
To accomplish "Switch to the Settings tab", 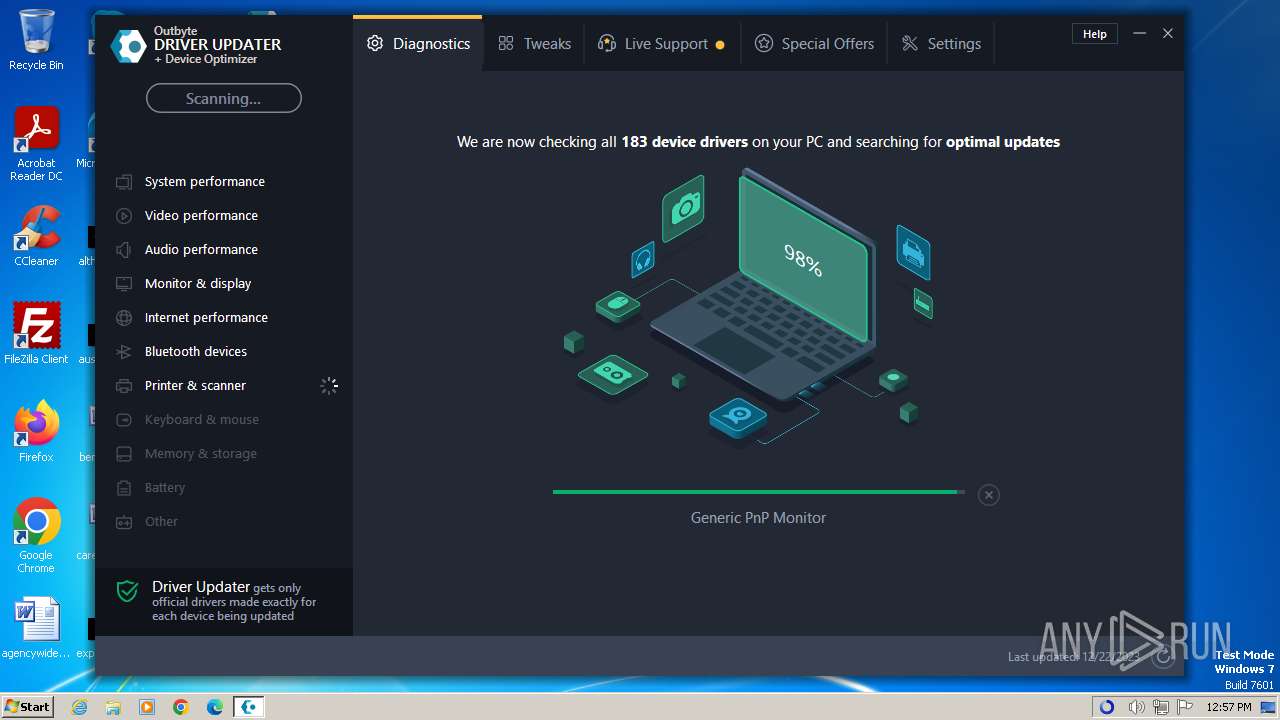I will 941,44.
